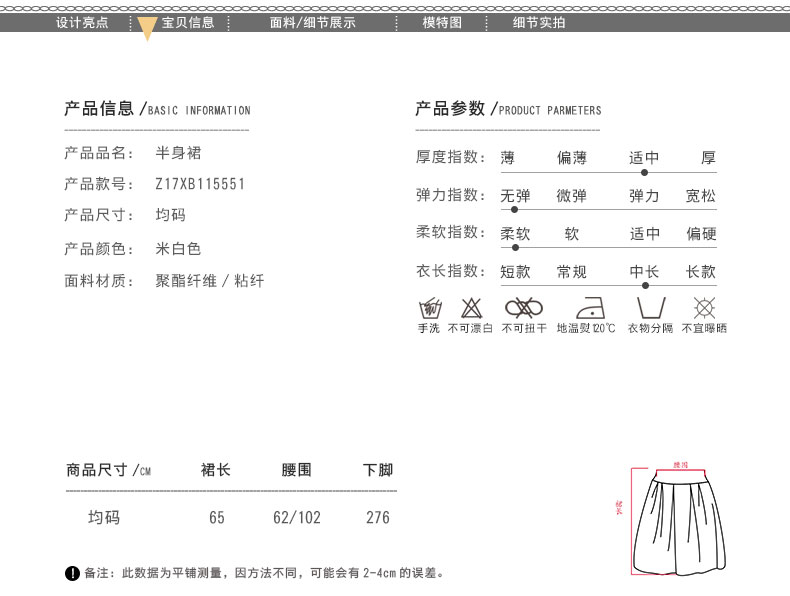
Task: Click the 微弹 elasticity option
Action: coord(572,195)
